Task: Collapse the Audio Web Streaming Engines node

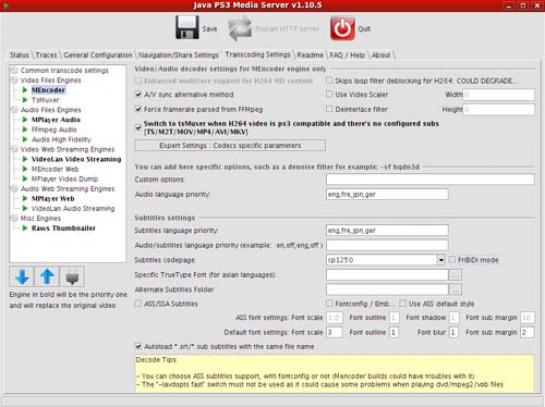Action: (14, 189)
